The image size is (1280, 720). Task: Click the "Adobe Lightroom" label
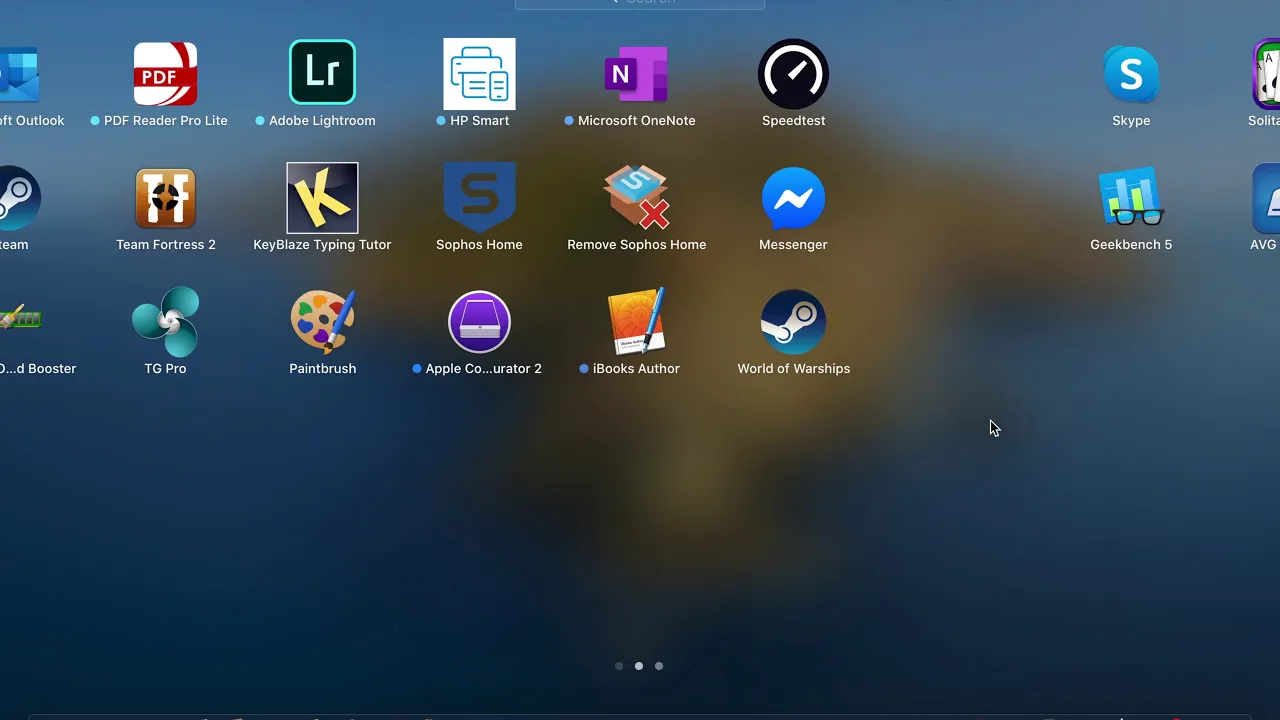click(322, 120)
